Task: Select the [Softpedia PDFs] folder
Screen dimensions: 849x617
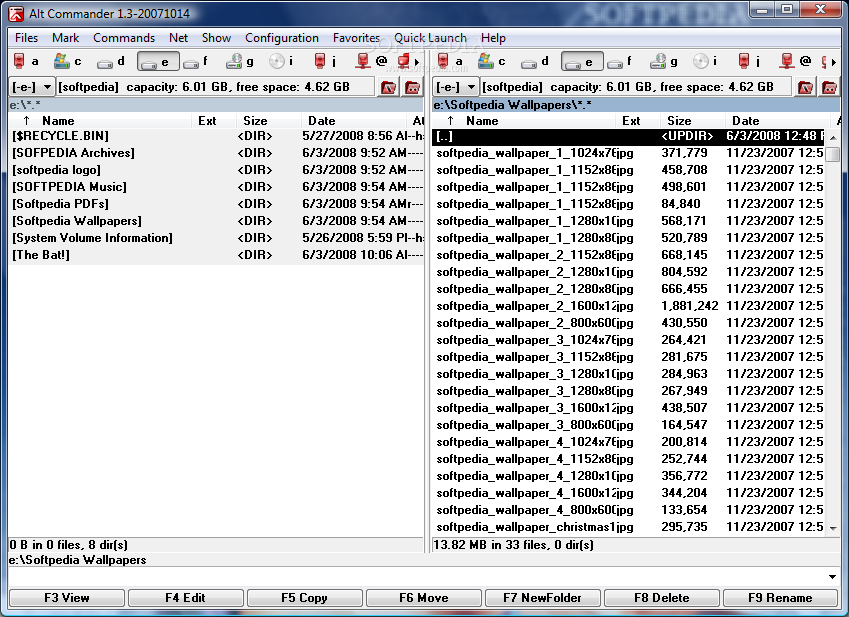Action: [x=216, y=204]
